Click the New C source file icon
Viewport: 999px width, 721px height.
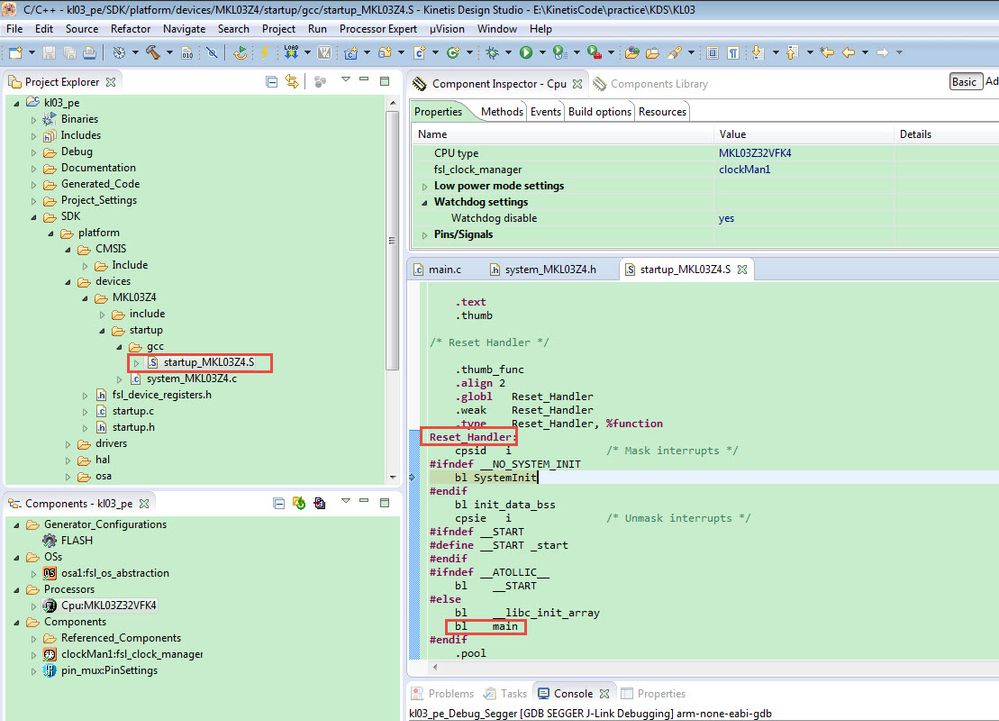[x=419, y=53]
